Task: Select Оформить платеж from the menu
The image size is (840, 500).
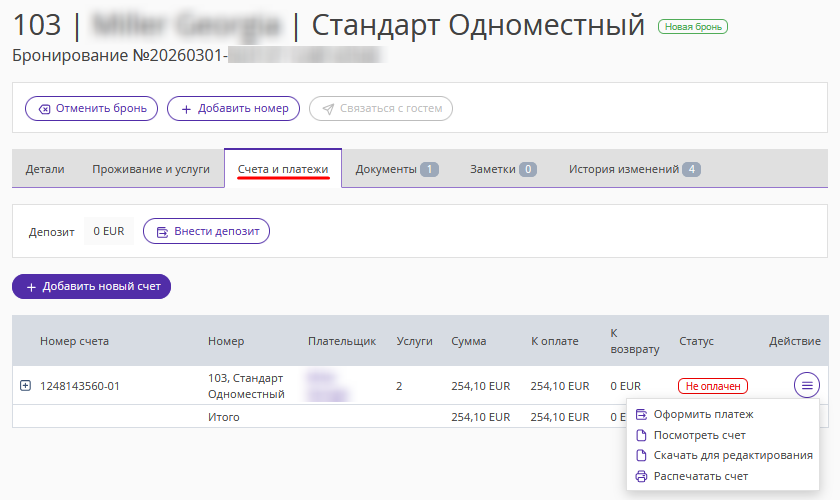Action: [703, 414]
